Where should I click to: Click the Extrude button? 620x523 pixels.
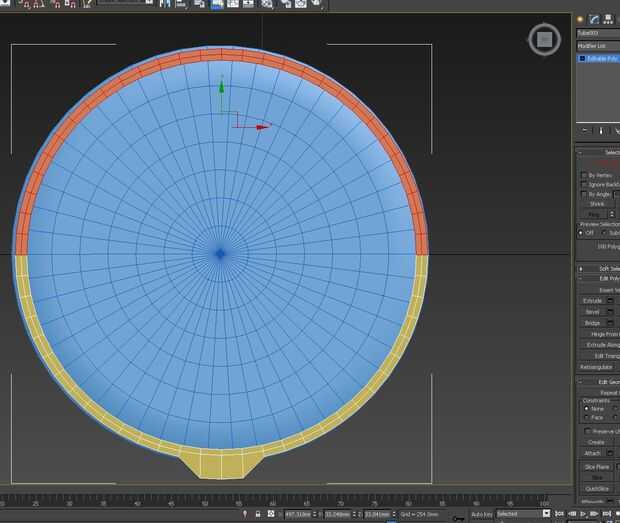592,300
